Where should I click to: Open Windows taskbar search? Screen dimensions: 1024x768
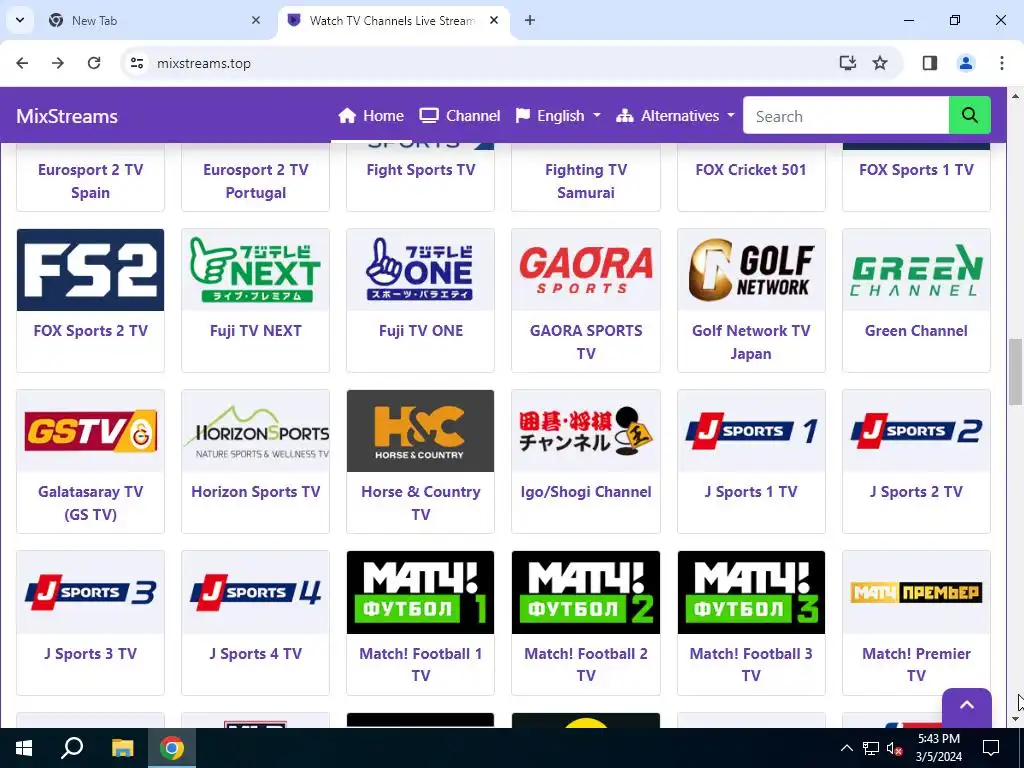tap(72, 748)
